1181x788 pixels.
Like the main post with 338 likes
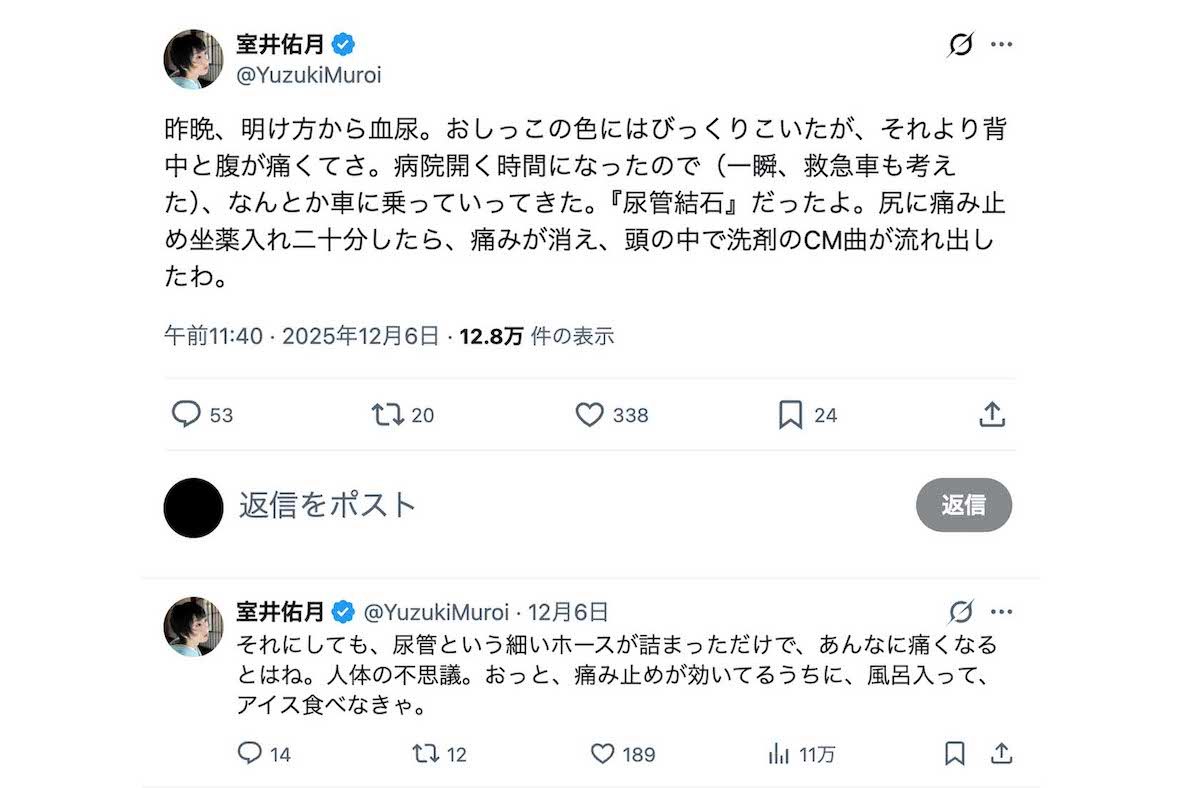click(x=590, y=414)
